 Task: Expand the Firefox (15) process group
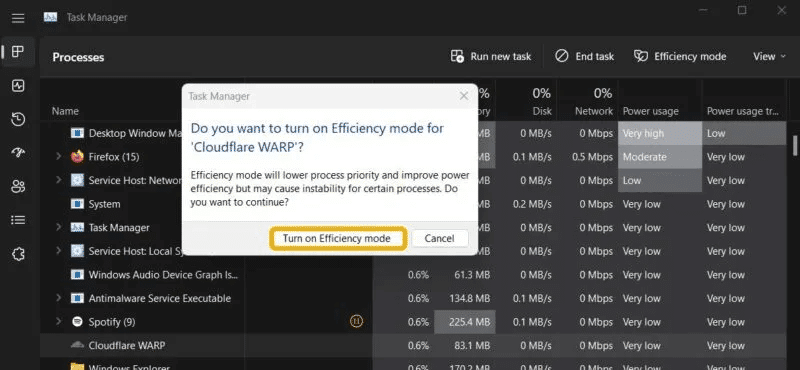[59, 157]
